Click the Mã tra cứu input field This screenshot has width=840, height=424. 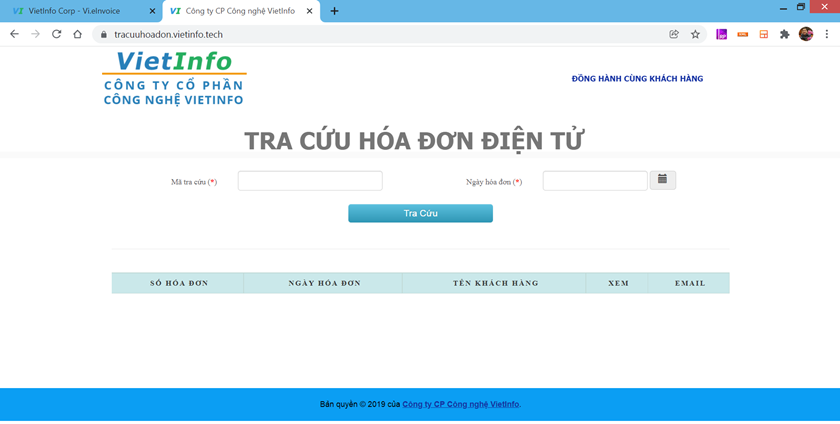point(310,181)
